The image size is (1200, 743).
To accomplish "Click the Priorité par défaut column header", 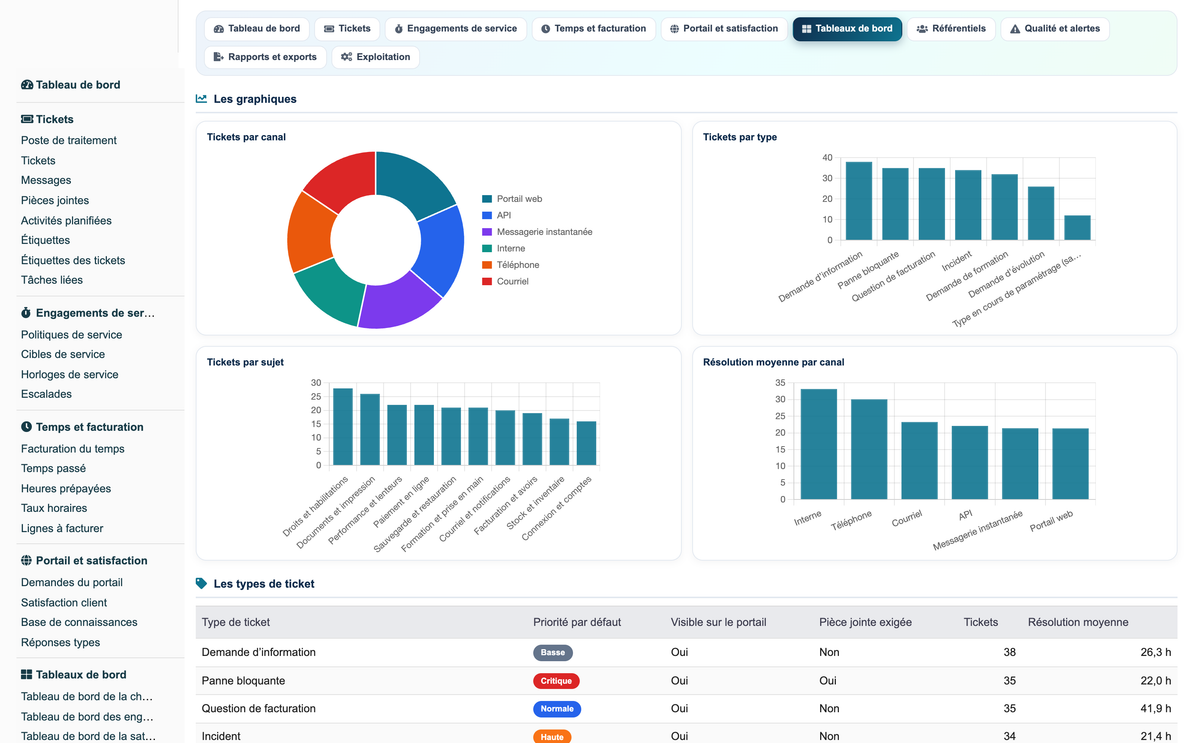I will pos(577,622).
